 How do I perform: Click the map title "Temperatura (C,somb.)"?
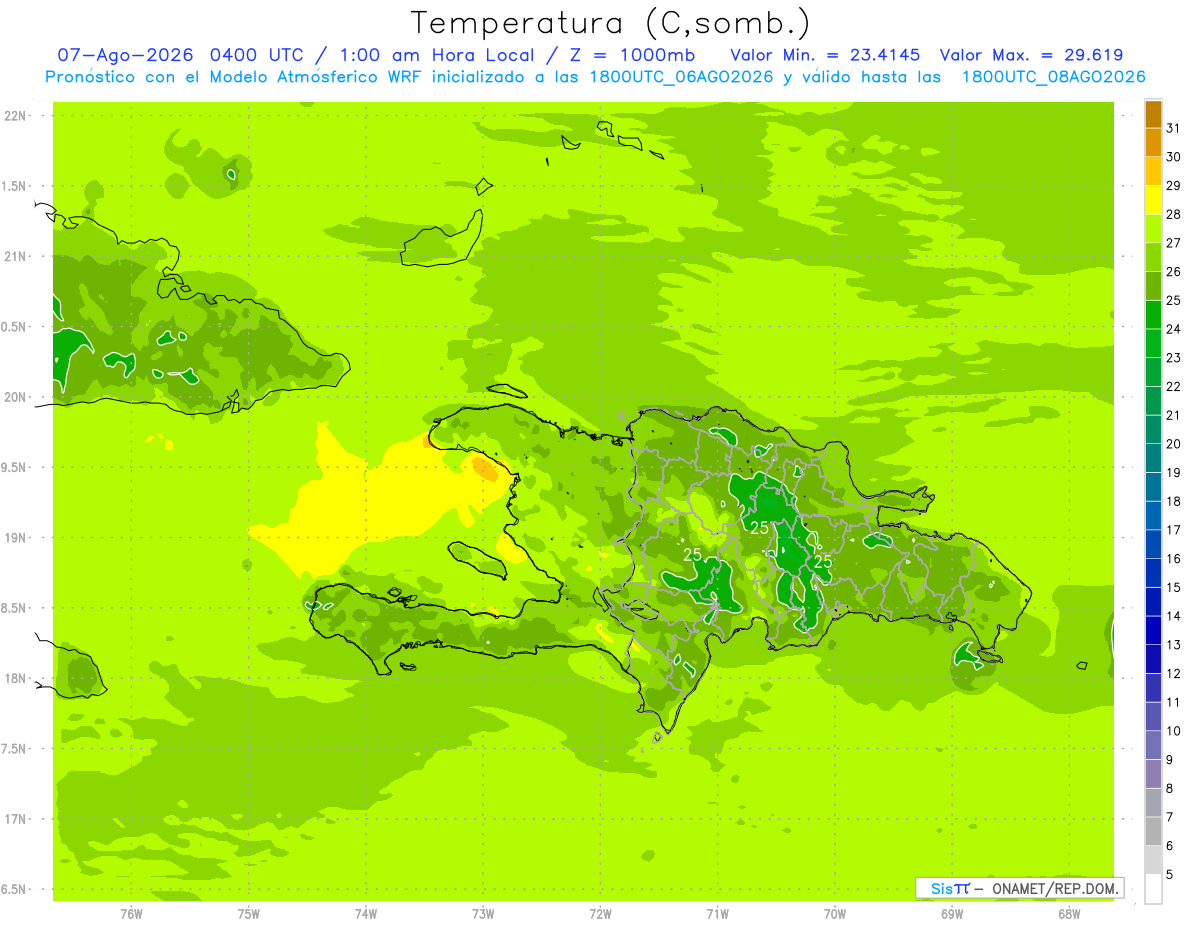[611, 22]
